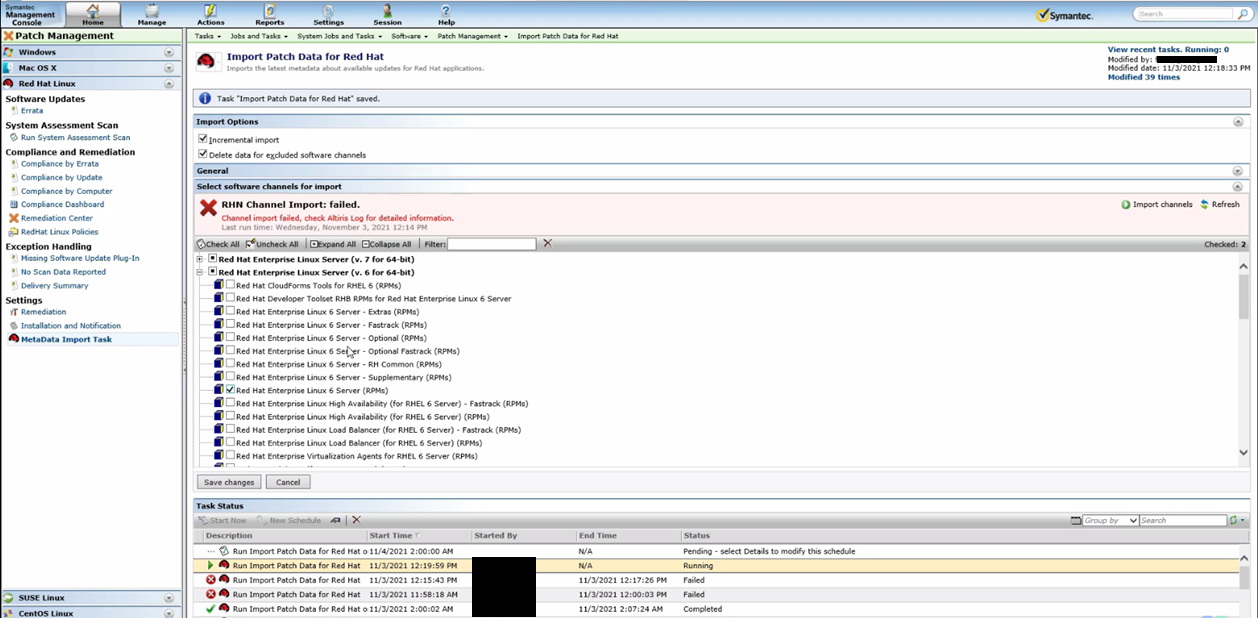Click the green check on the 2:00:02 AM task
Viewport: 1258px width, 618px height.
pyautogui.click(x=211, y=608)
